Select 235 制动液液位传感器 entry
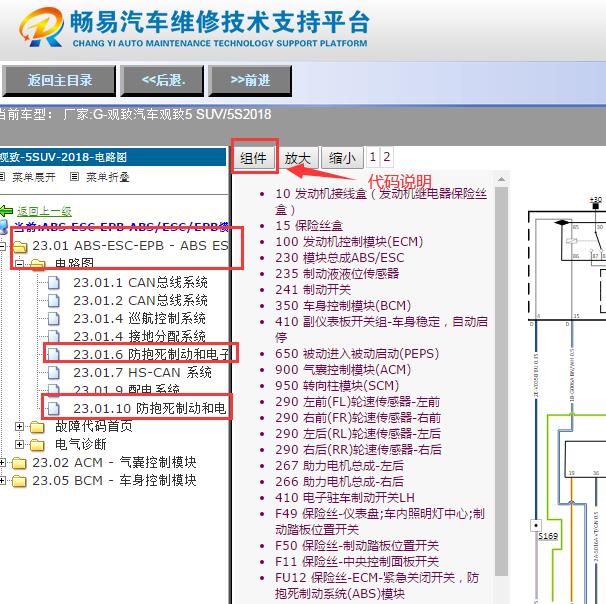Image resolution: width=606 pixels, height=604 pixels. coord(337,274)
